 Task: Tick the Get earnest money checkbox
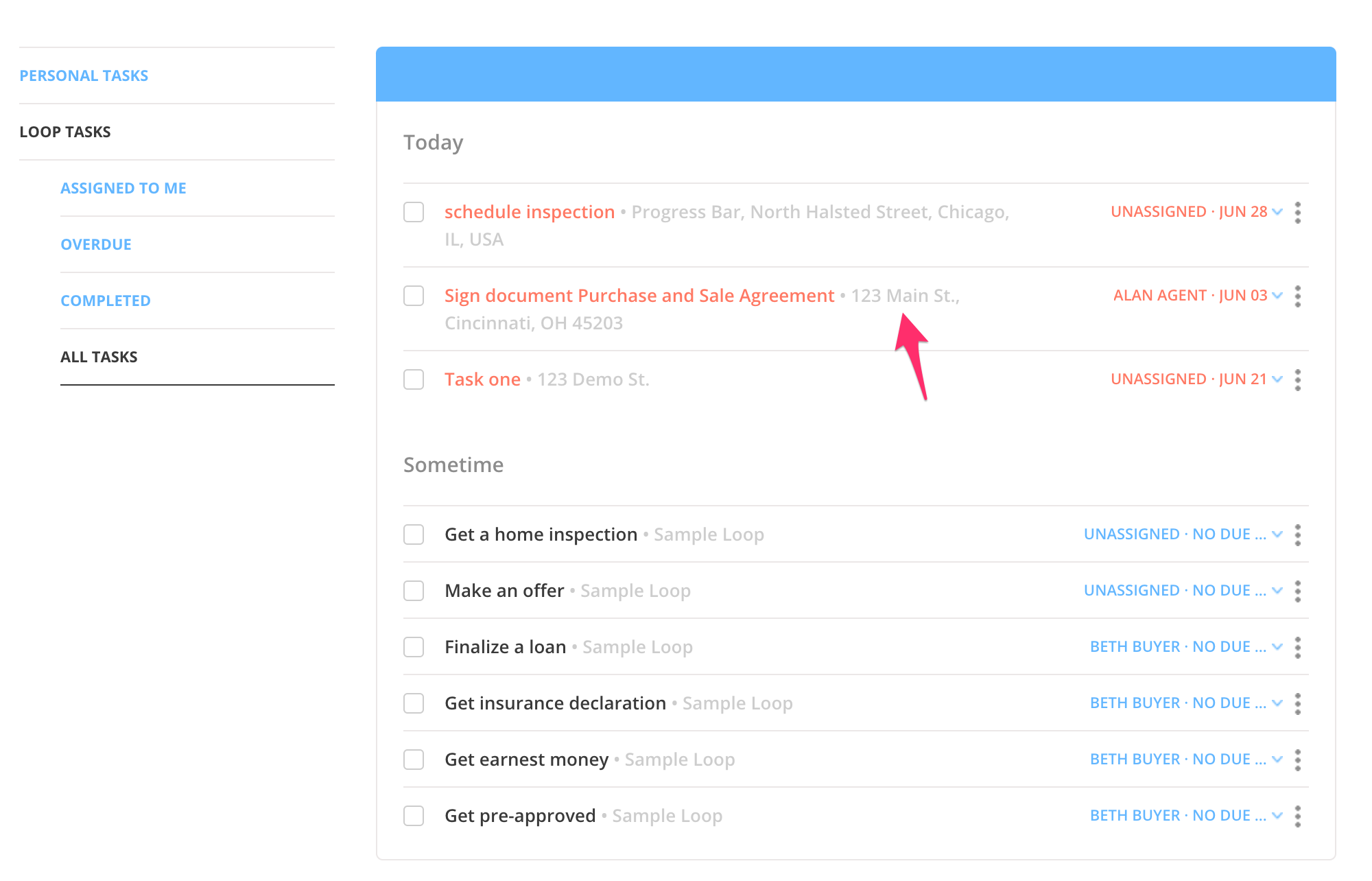click(414, 760)
